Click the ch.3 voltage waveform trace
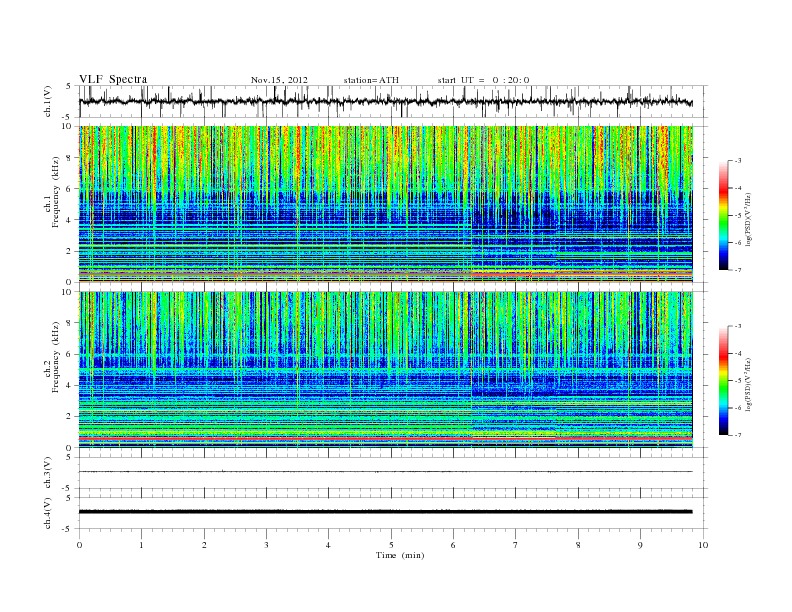Viewport: 792px width, 612px height. coord(386,472)
